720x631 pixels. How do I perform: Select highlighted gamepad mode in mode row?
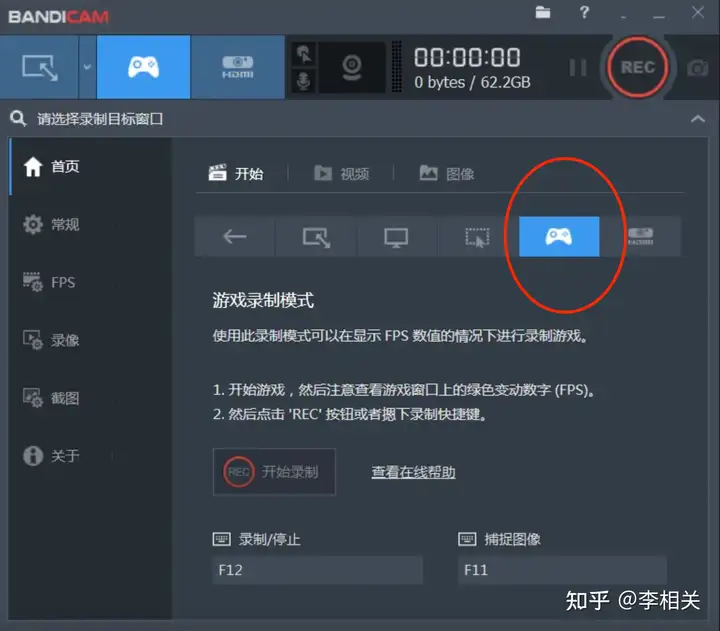(559, 237)
